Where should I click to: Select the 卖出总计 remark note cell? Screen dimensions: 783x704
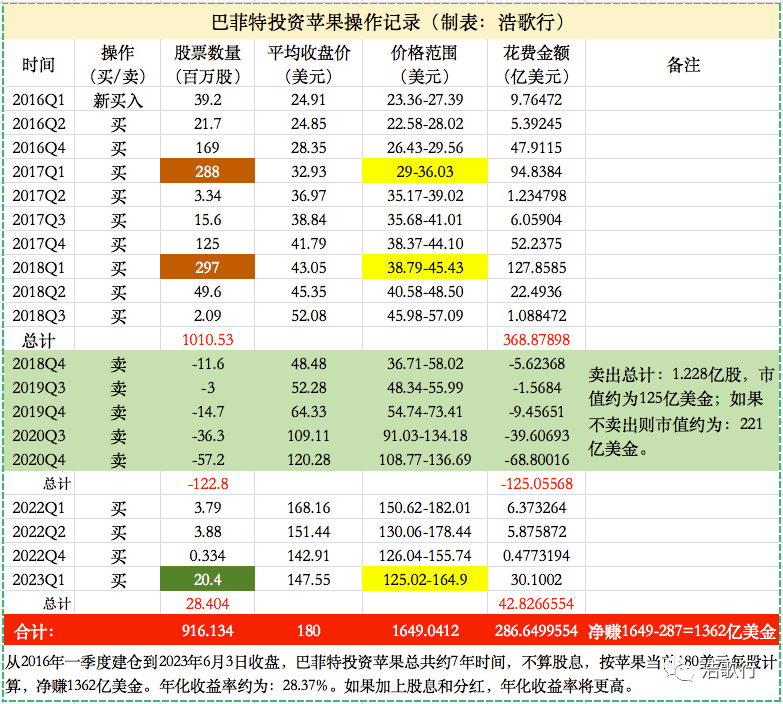point(682,411)
